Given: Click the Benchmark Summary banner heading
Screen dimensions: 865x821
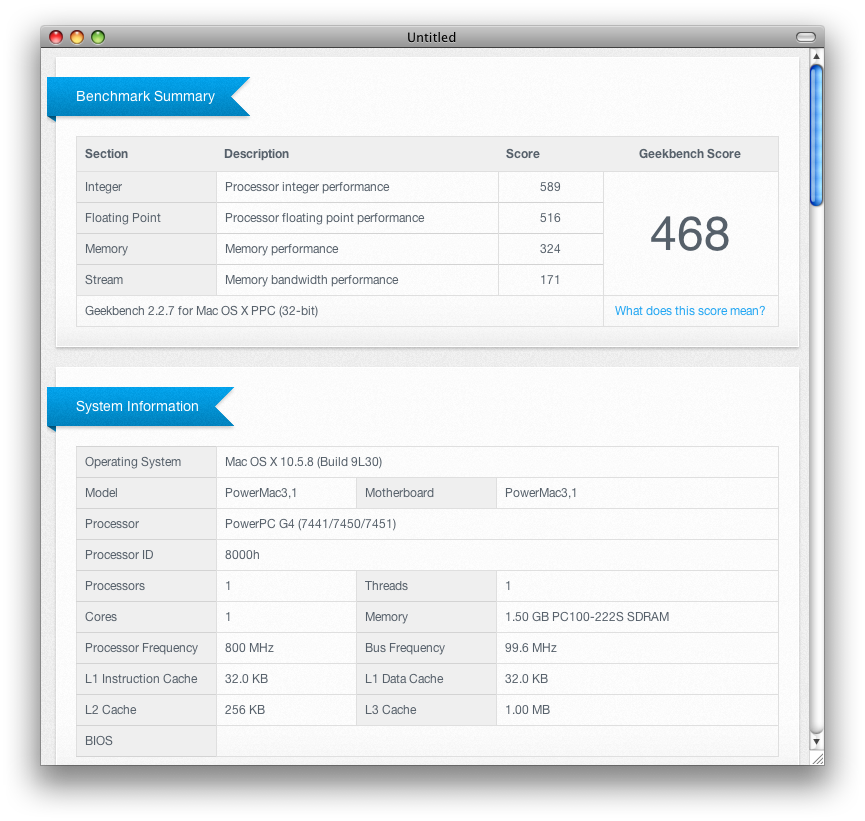Looking at the screenshot, I should pyautogui.click(x=146, y=96).
